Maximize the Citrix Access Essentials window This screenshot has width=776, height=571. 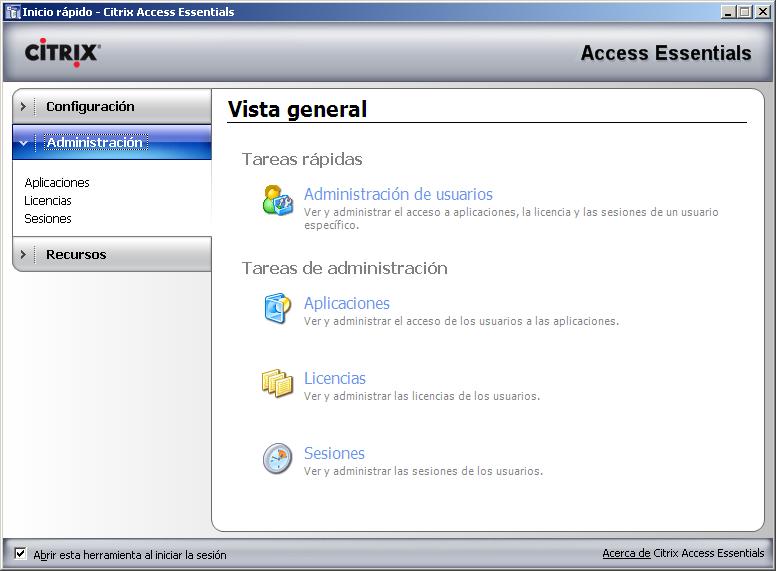coord(744,12)
